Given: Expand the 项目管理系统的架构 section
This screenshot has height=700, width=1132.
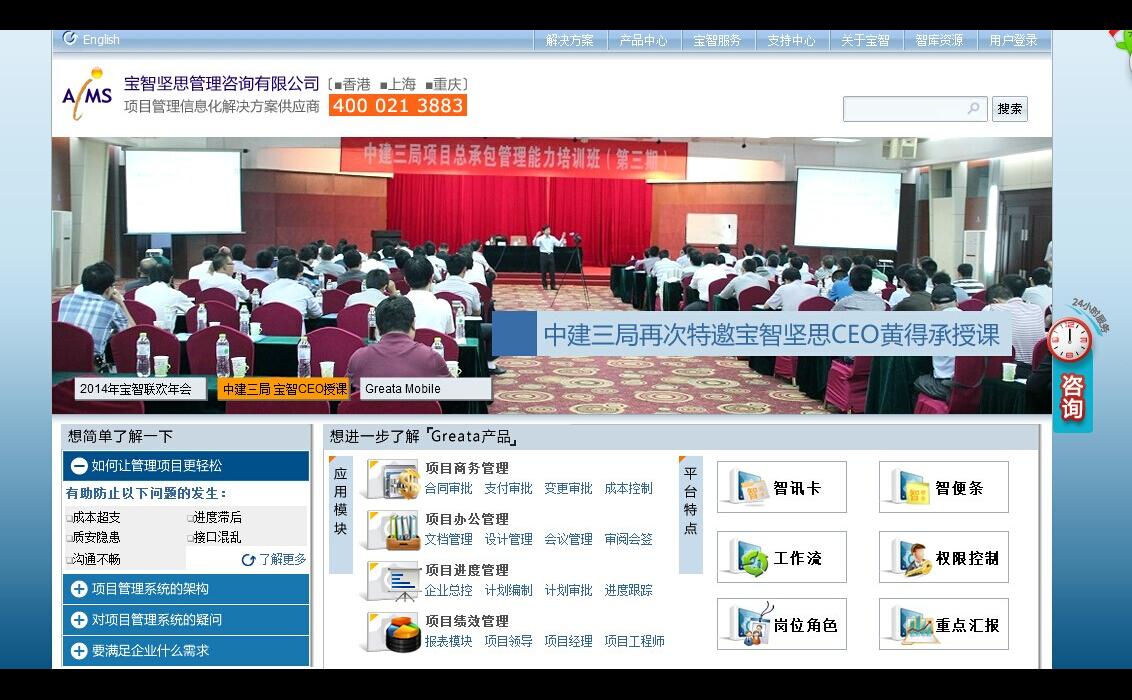Looking at the screenshot, I should 186,589.
